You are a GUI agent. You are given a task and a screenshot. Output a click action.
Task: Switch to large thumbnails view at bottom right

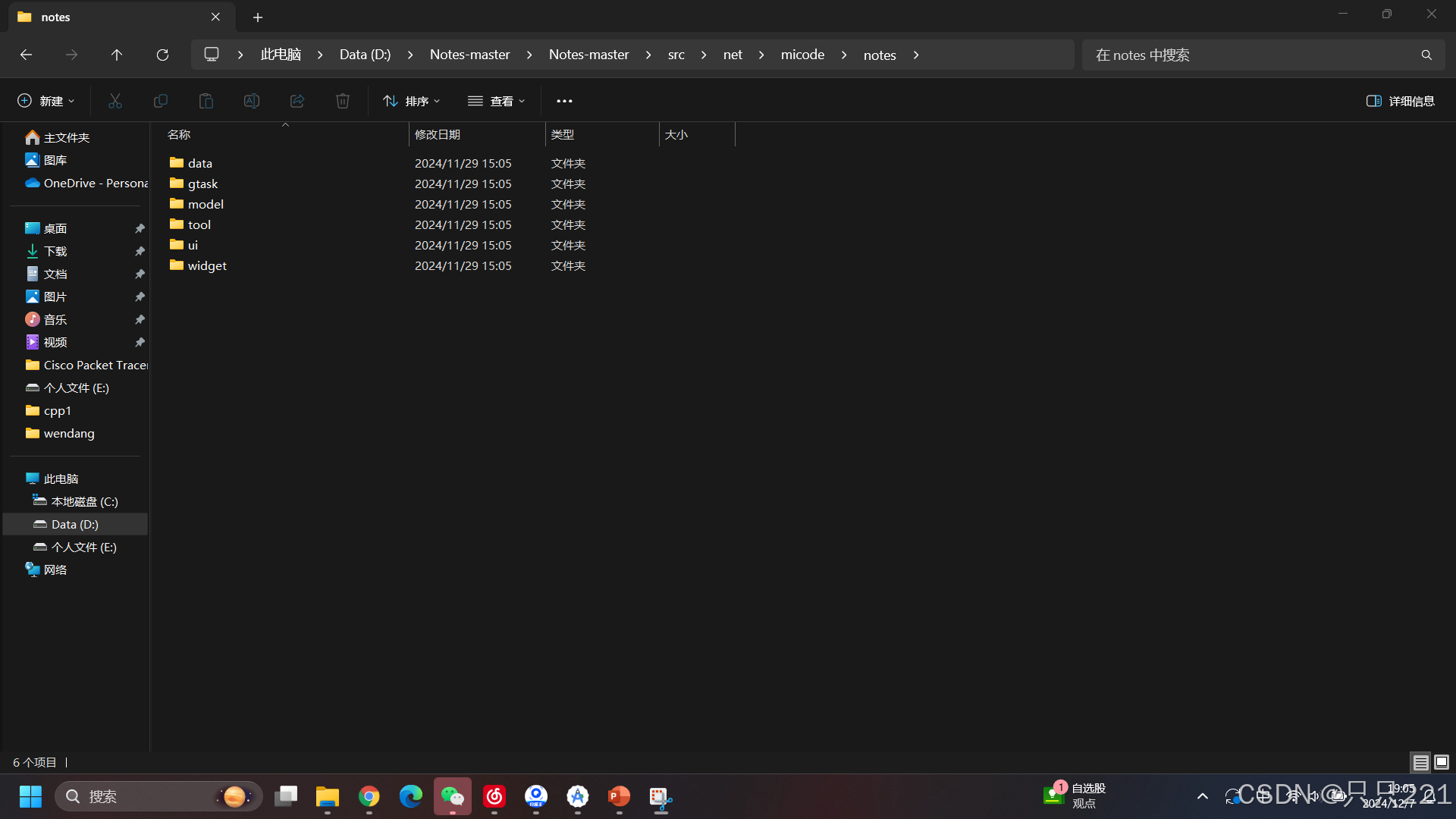coord(1442,762)
